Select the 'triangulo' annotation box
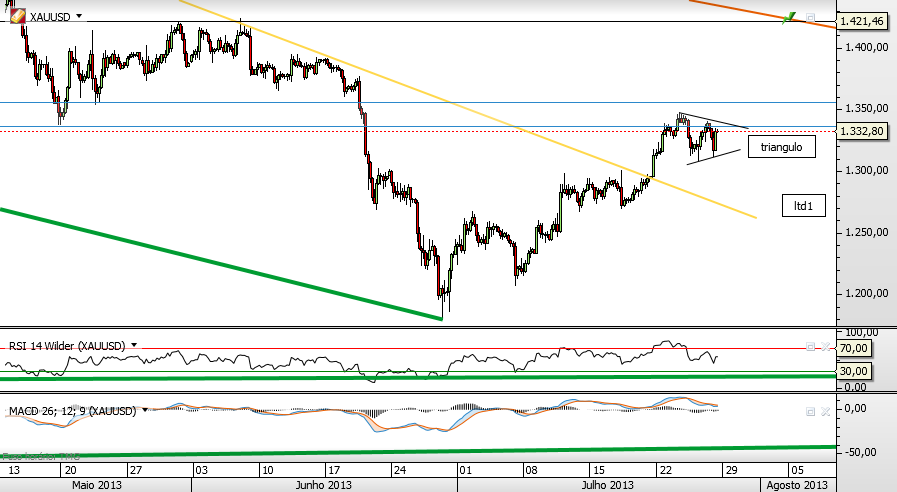This screenshot has width=897, height=492. click(781, 147)
